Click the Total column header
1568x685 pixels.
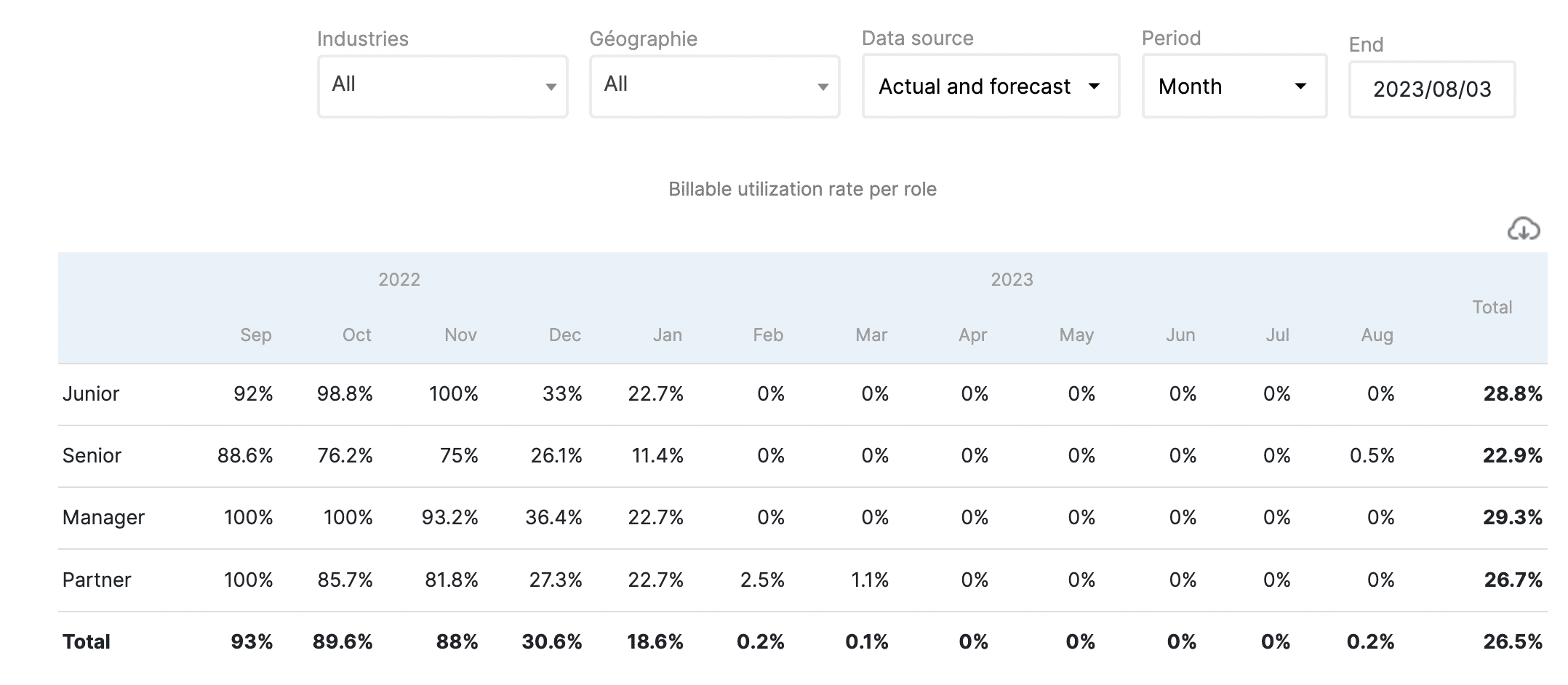tap(1492, 308)
